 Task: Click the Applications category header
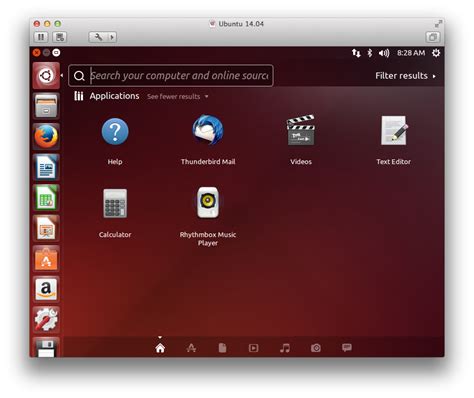click(114, 96)
